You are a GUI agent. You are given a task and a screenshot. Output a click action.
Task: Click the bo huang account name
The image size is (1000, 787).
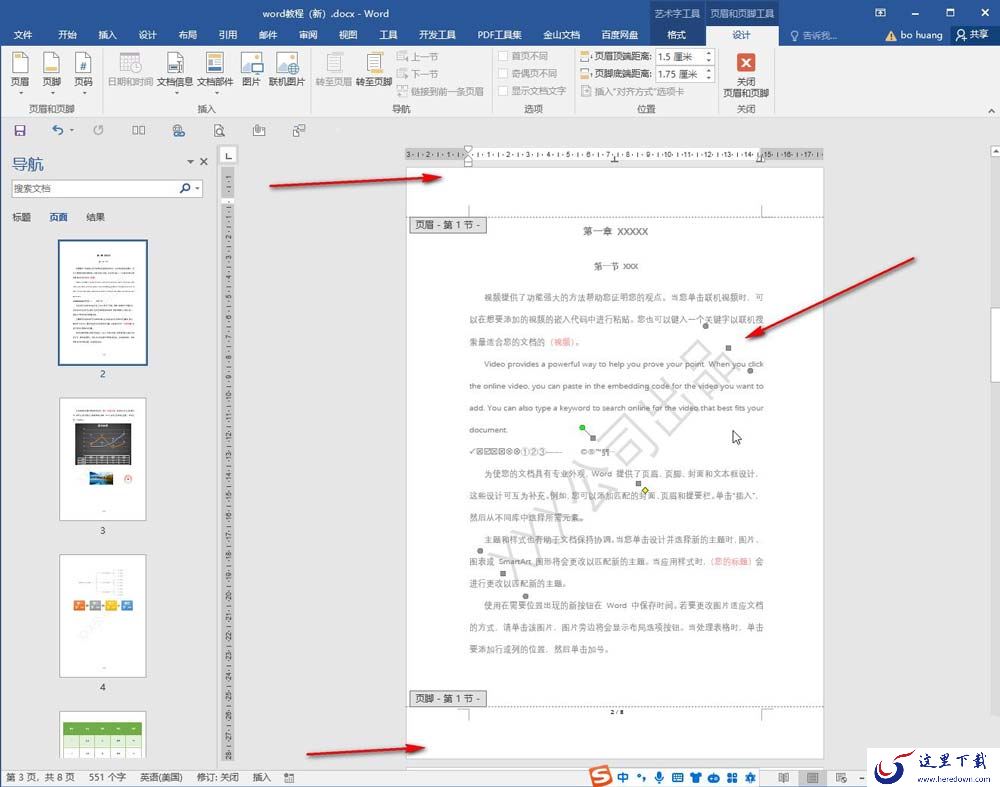point(921,34)
